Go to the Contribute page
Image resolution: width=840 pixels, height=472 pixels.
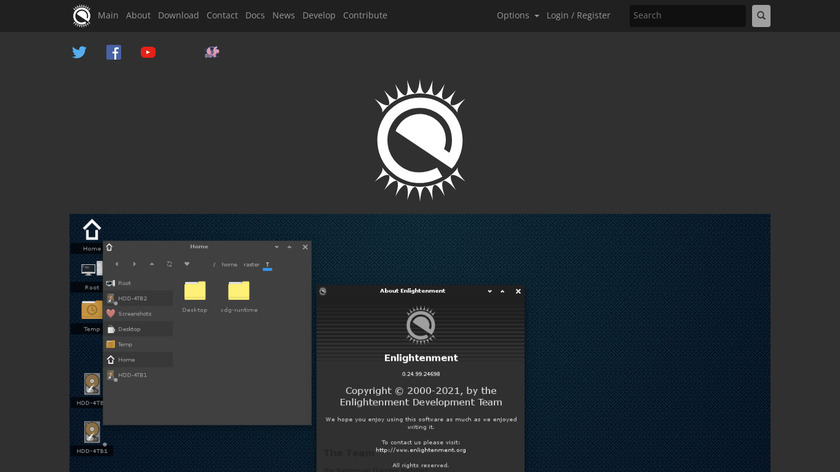(365, 16)
